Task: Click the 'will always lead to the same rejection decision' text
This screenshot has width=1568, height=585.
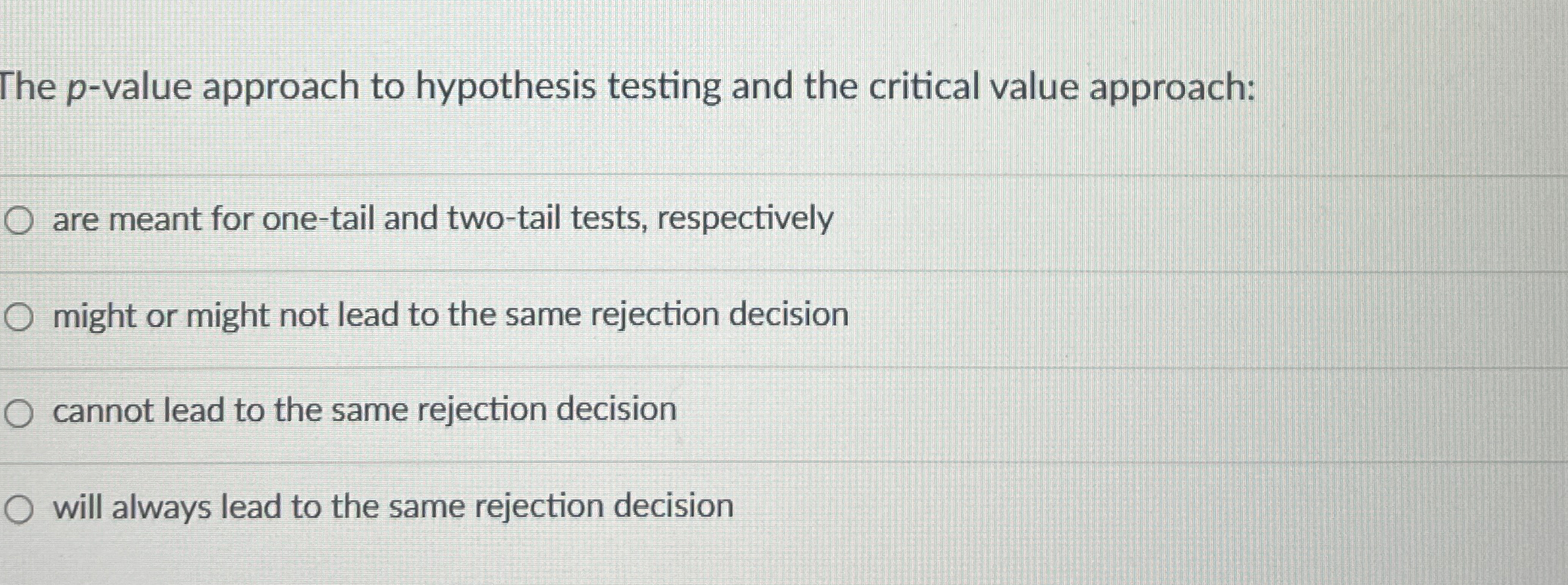Action: click(391, 506)
